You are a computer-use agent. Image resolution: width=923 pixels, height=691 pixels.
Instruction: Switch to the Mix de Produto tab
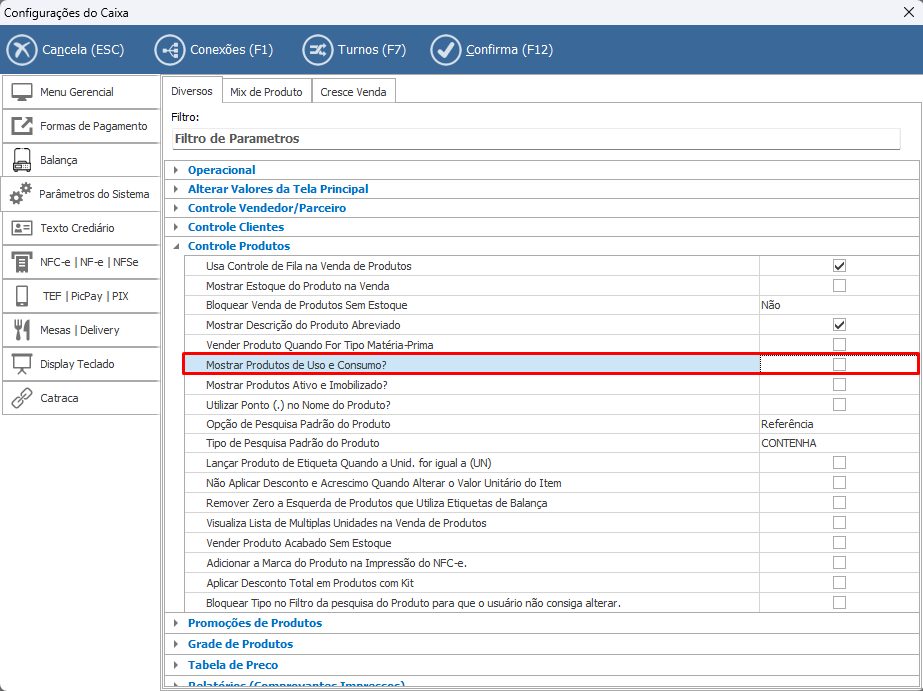coord(266,92)
